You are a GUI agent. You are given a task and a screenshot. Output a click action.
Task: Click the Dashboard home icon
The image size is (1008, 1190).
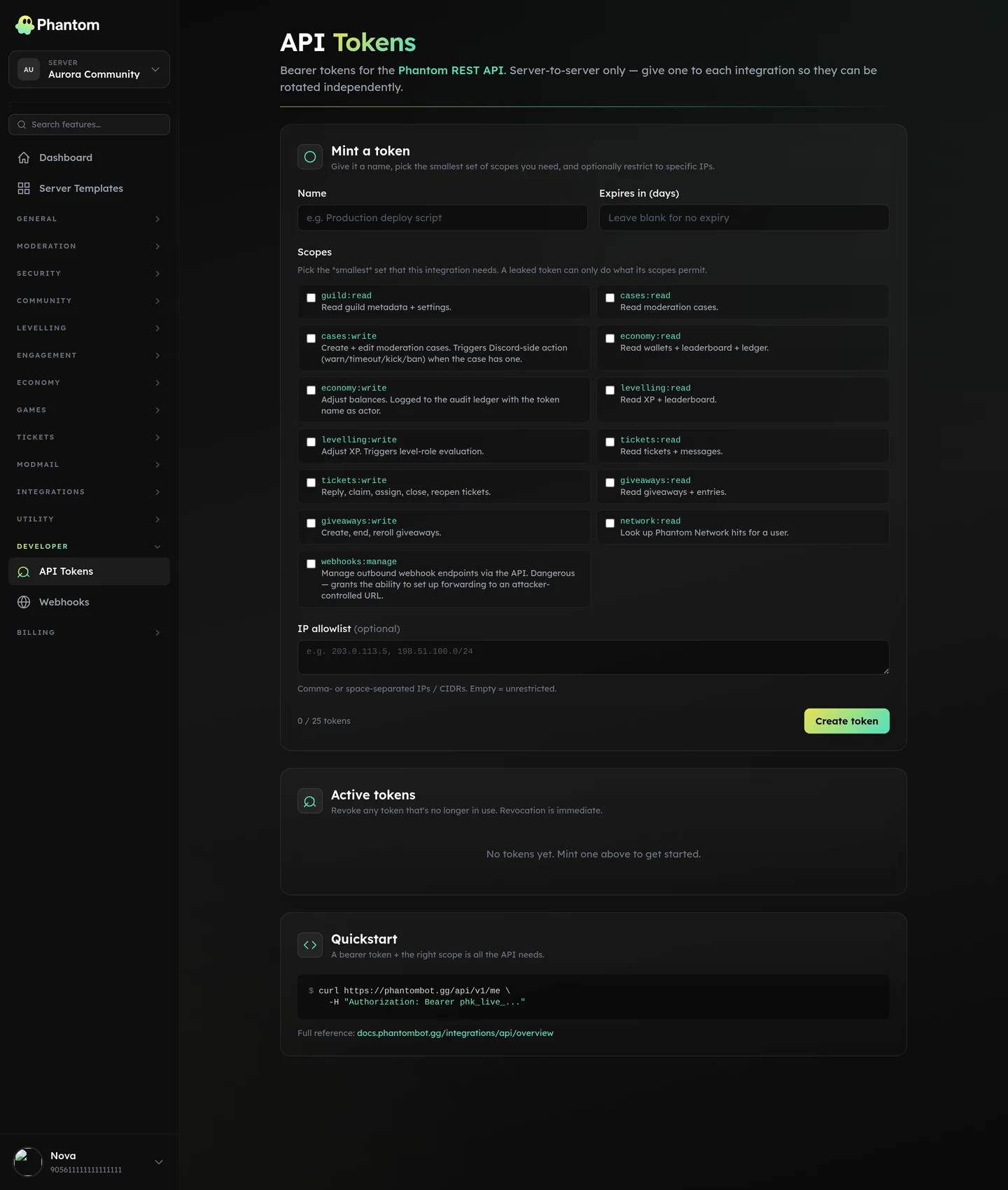pos(24,157)
